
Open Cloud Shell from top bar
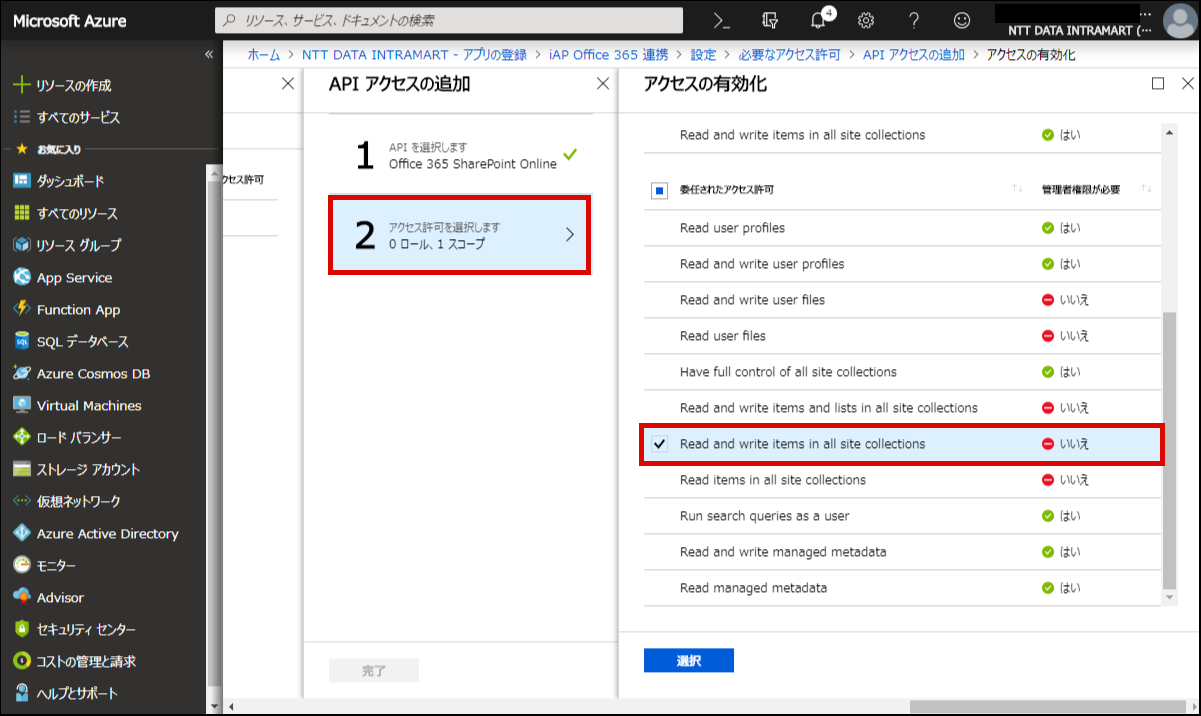[x=721, y=20]
